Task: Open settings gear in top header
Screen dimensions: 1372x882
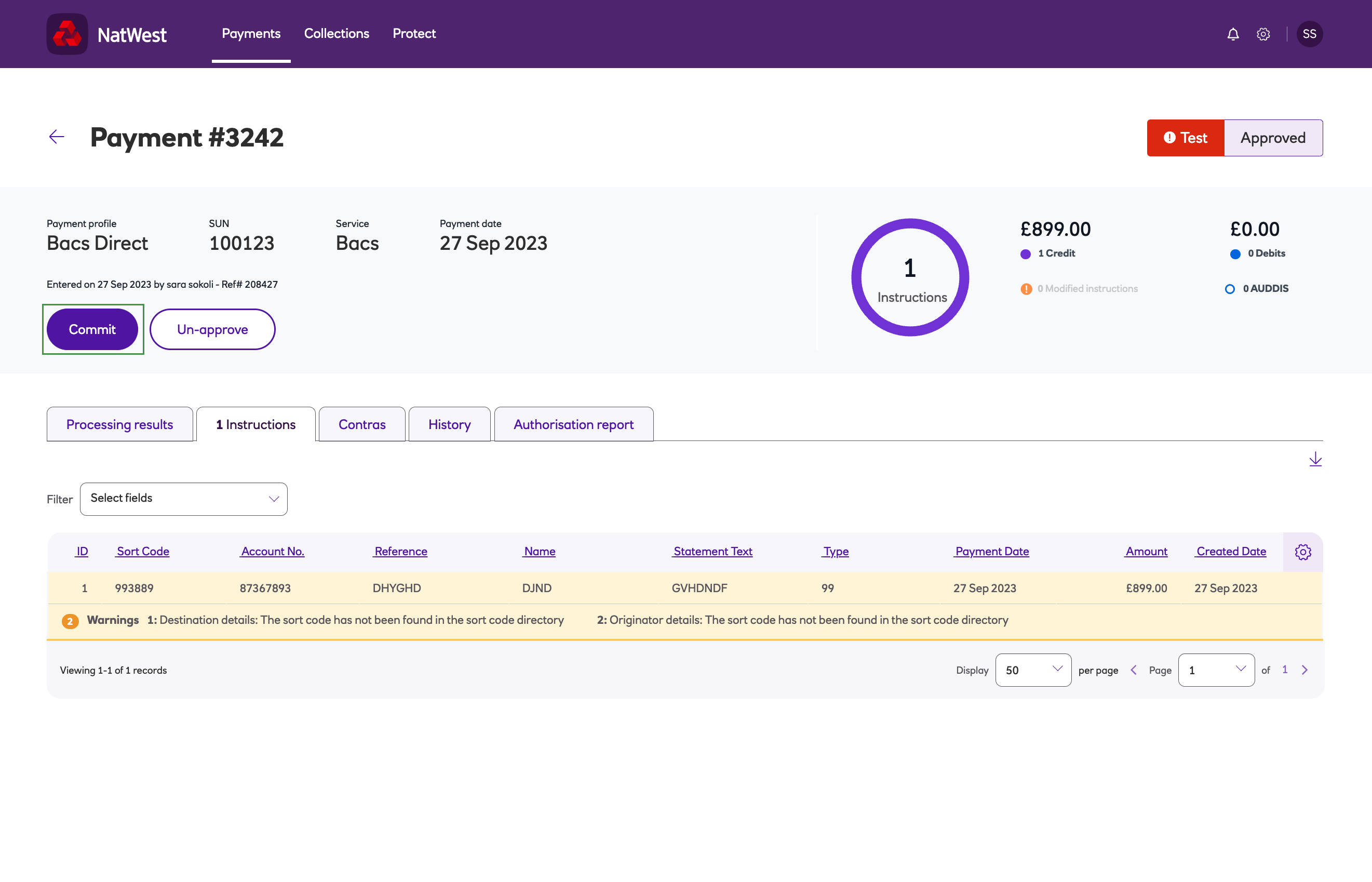Action: [1263, 34]
